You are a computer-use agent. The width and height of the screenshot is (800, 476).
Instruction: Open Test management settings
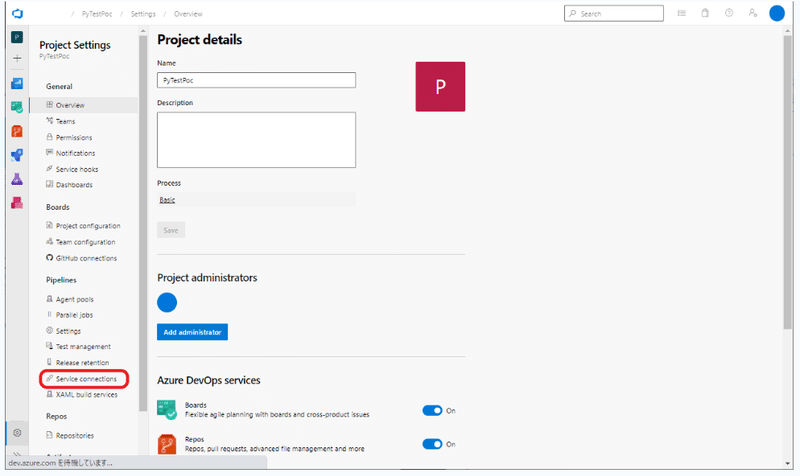coord(83,347)
